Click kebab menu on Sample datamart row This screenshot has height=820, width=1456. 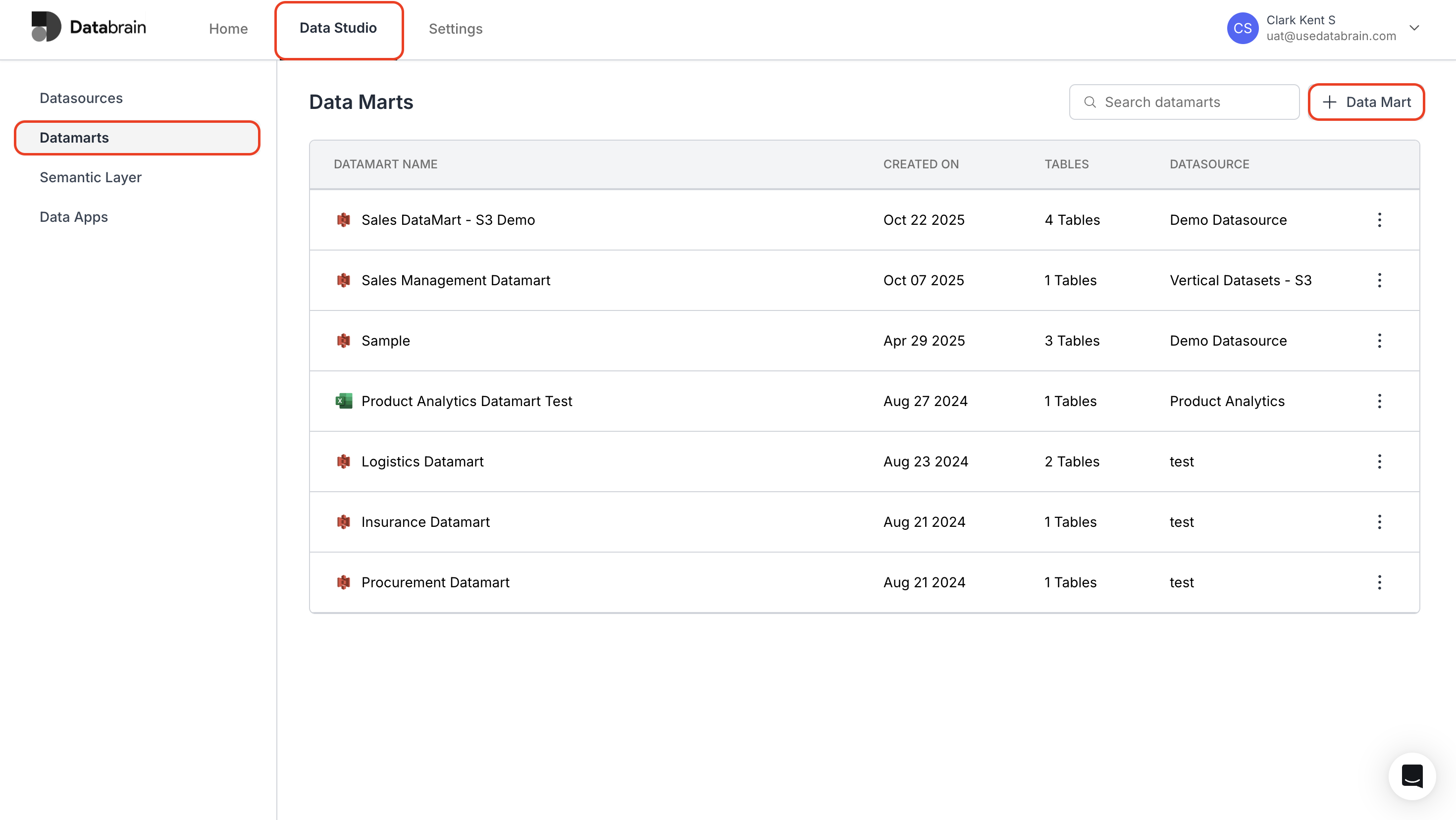1379,341
